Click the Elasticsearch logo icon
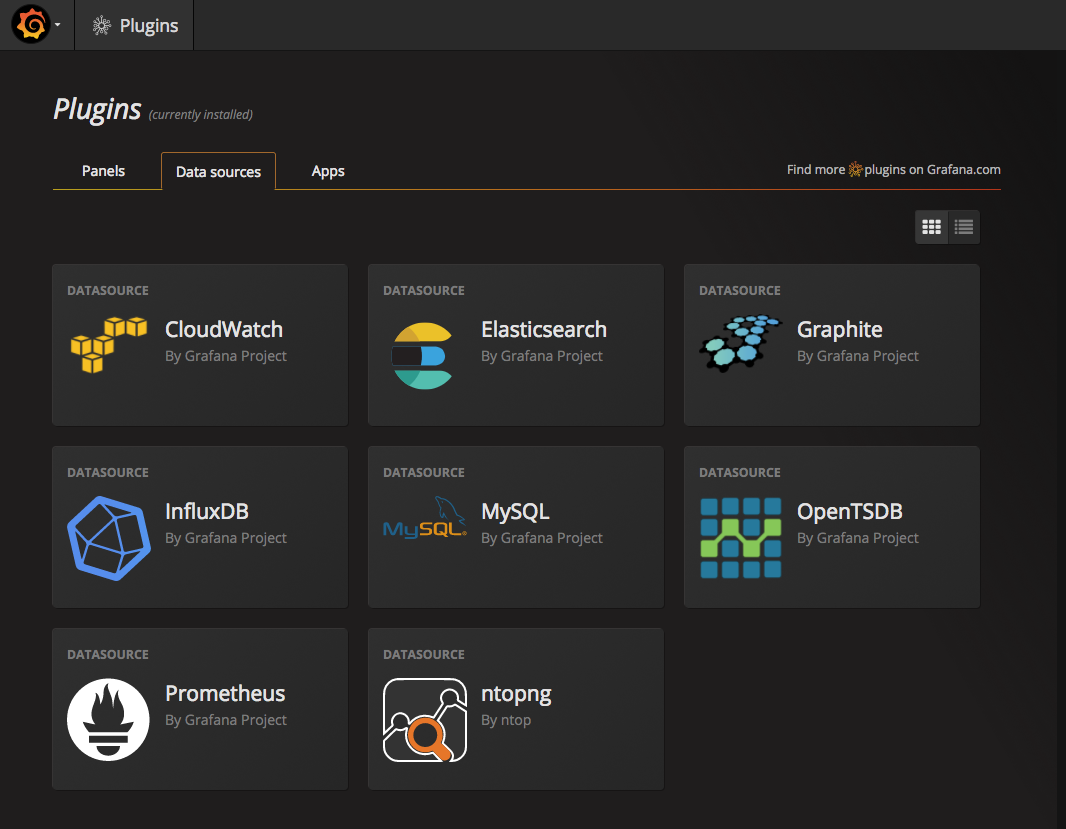Screen dimensions: 1066x829 tap(422, 356)
